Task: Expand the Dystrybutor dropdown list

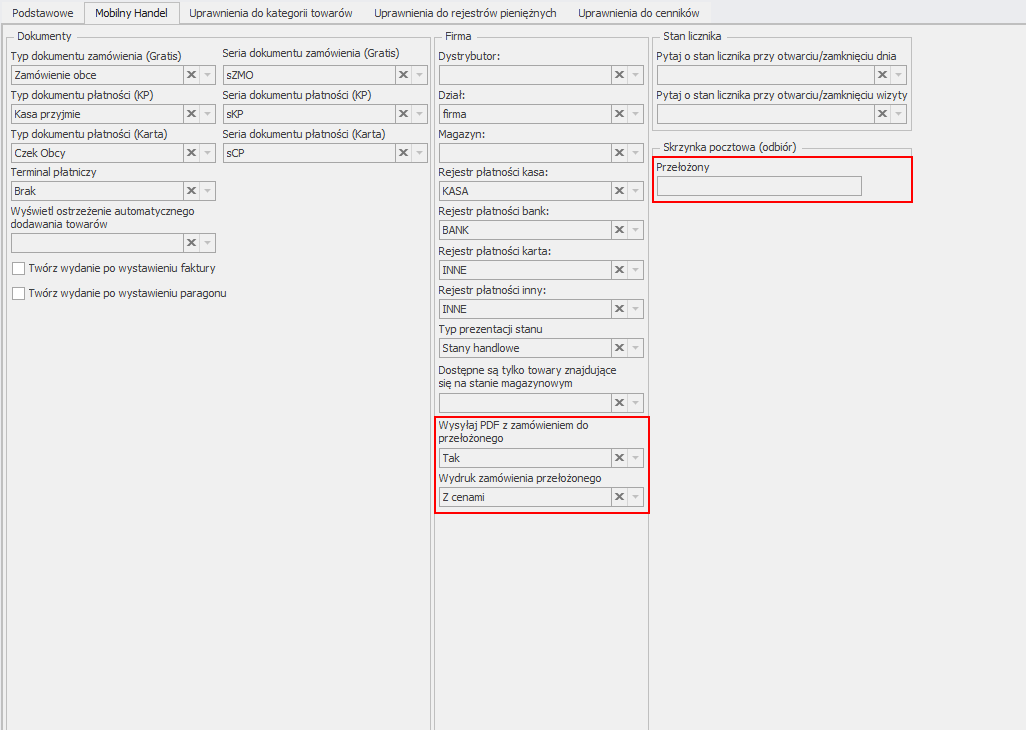Action: point(636,75)
